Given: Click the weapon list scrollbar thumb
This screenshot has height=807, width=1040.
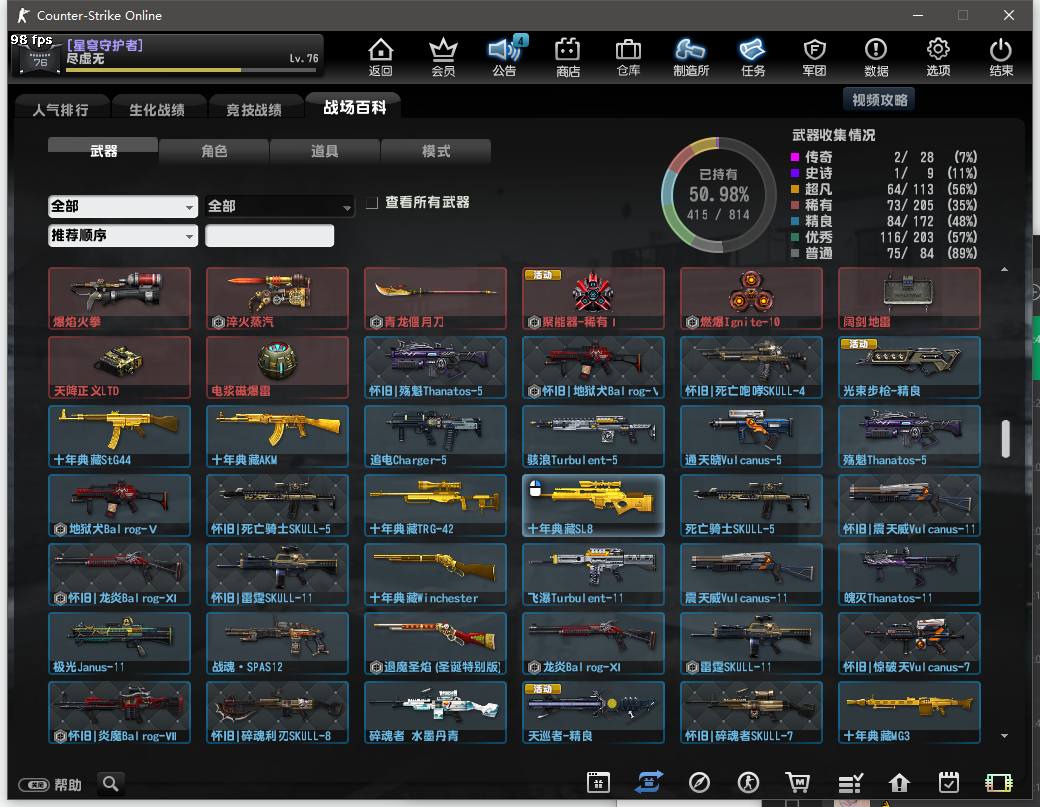Looking at the screenshot, I should tap(1006, 438).
